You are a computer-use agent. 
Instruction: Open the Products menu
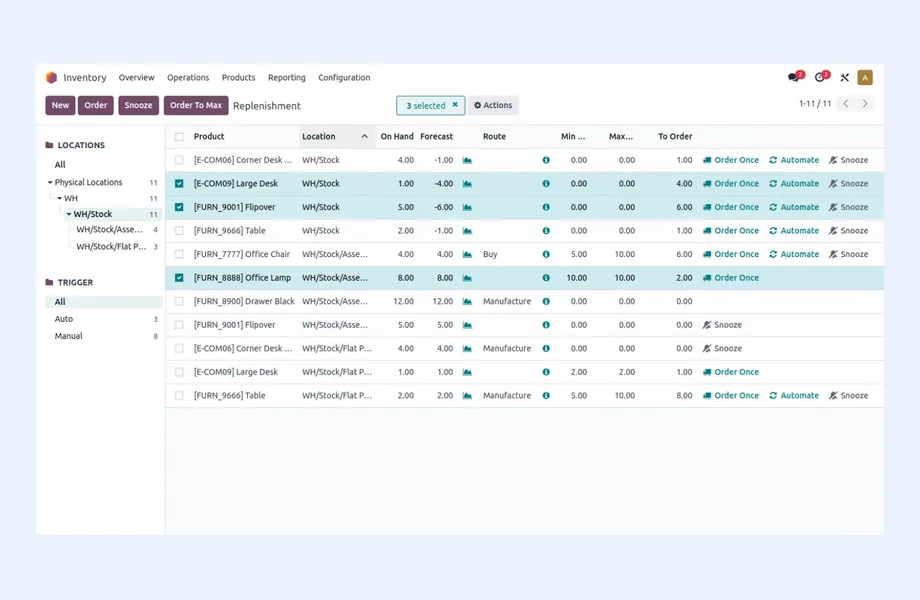[238, 77]
